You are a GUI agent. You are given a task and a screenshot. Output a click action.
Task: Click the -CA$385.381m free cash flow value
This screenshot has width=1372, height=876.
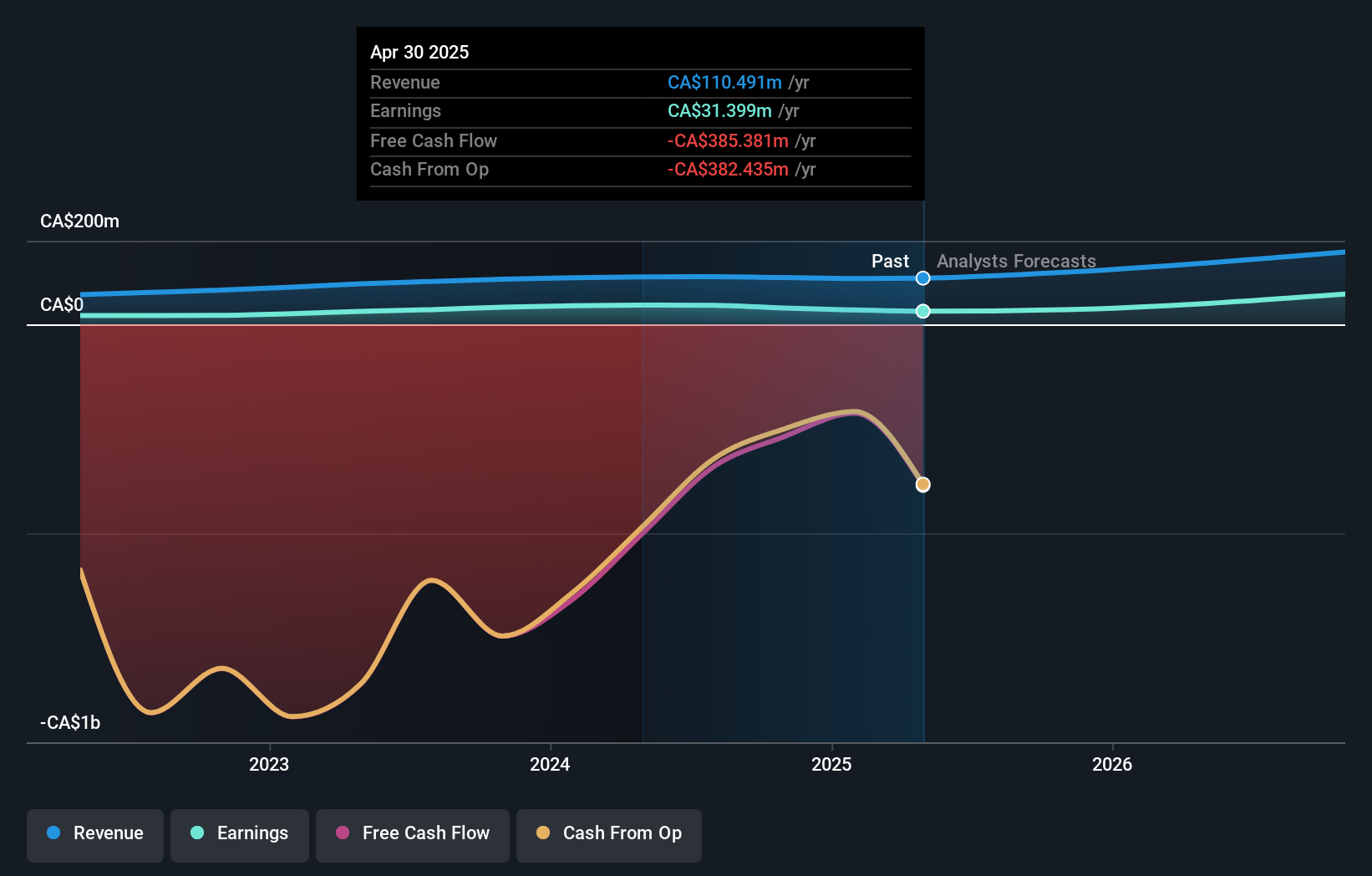coord(728,140)
